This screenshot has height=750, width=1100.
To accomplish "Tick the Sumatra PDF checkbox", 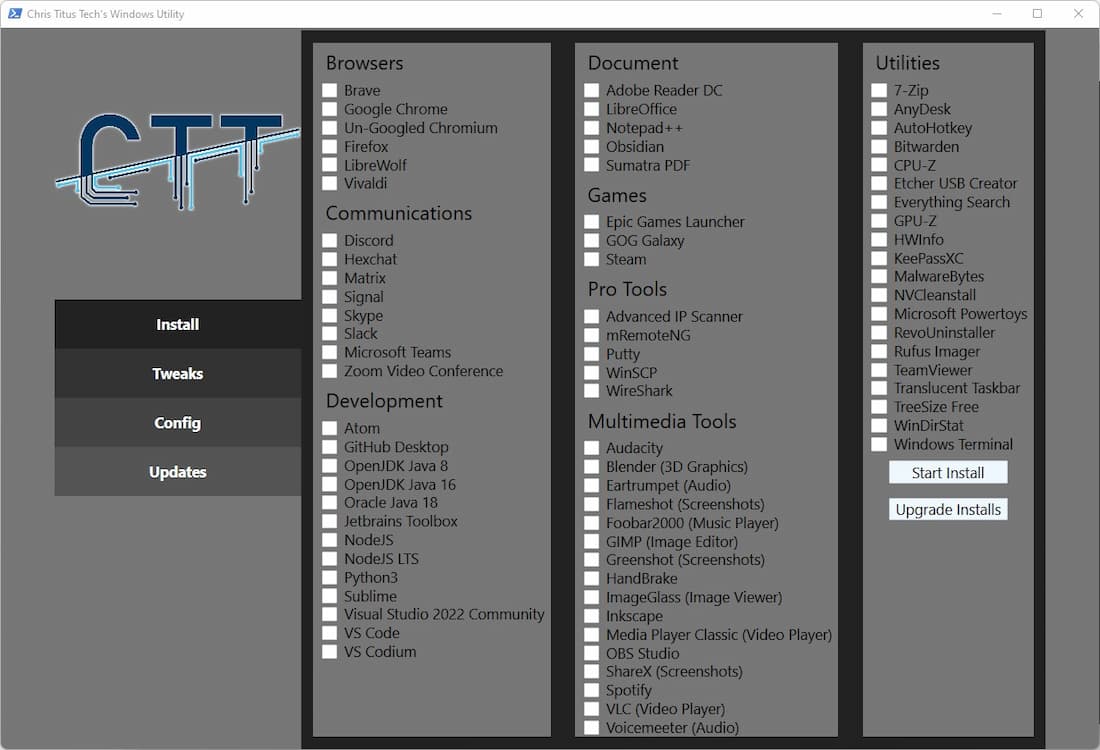I will point(592,165).
